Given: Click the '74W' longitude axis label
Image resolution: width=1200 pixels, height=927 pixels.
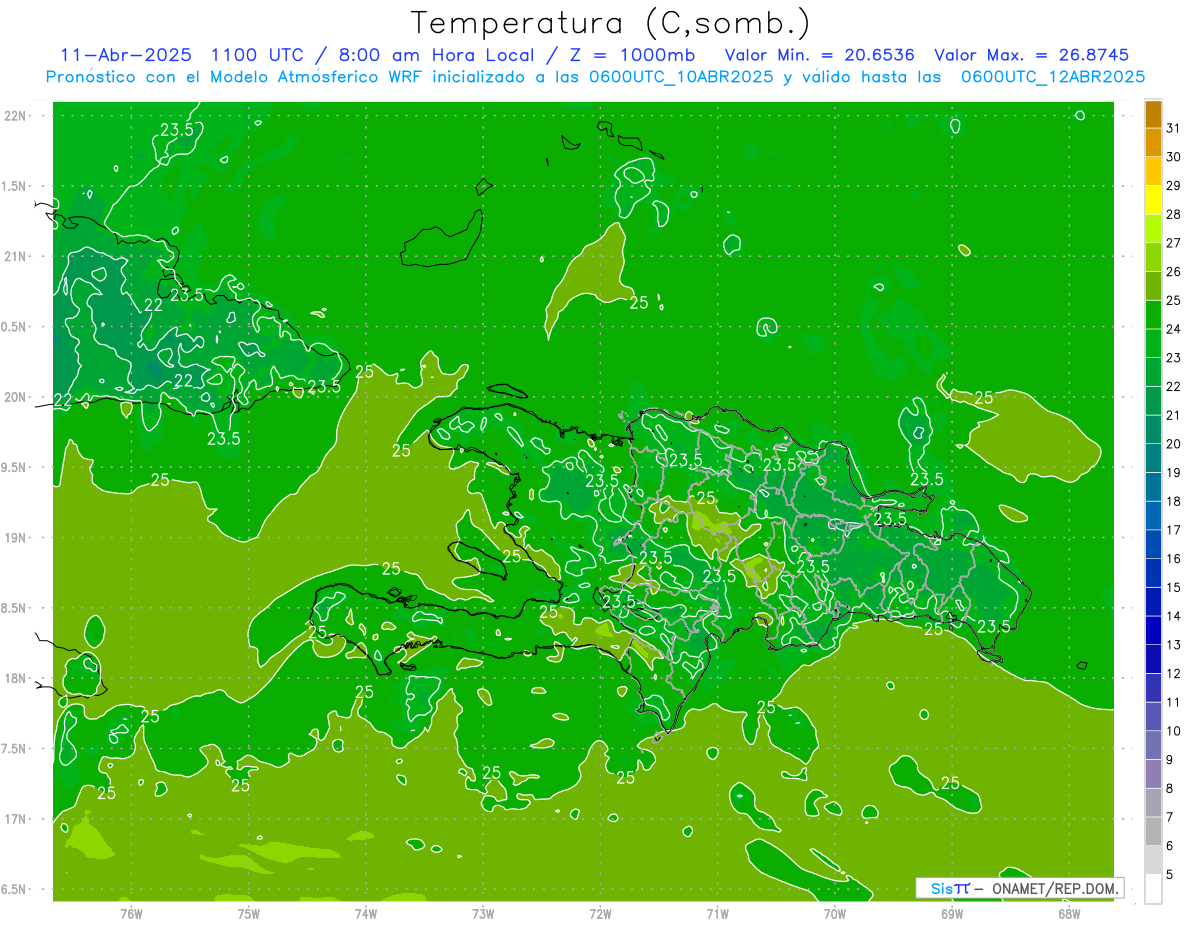Looking at the screenshot, I should [366, 913].
